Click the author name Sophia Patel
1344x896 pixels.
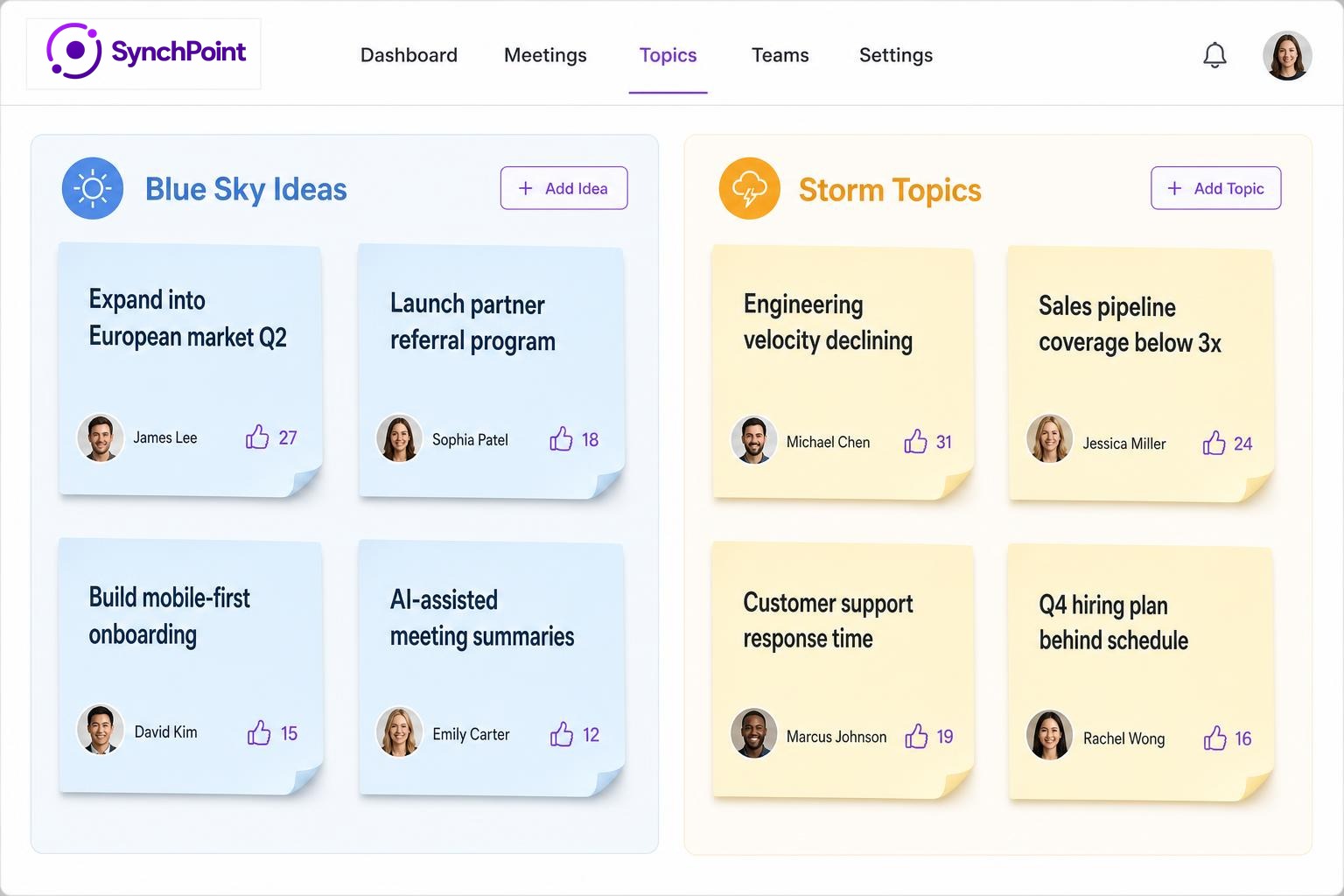470,439
